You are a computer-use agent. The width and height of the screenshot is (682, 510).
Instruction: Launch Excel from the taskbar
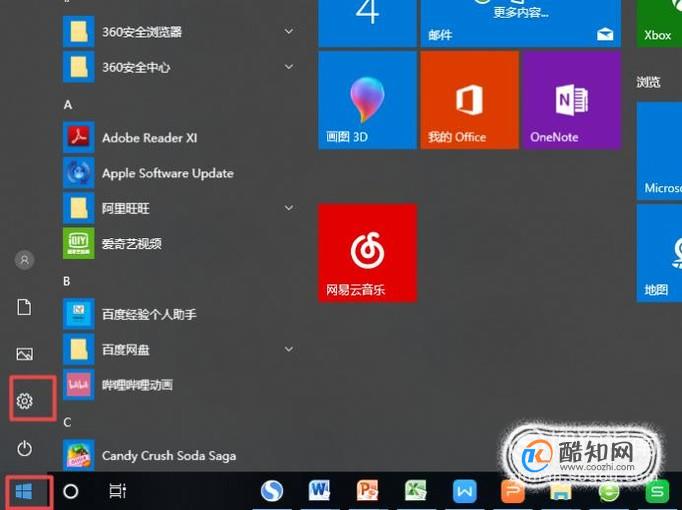click(416, 491)
